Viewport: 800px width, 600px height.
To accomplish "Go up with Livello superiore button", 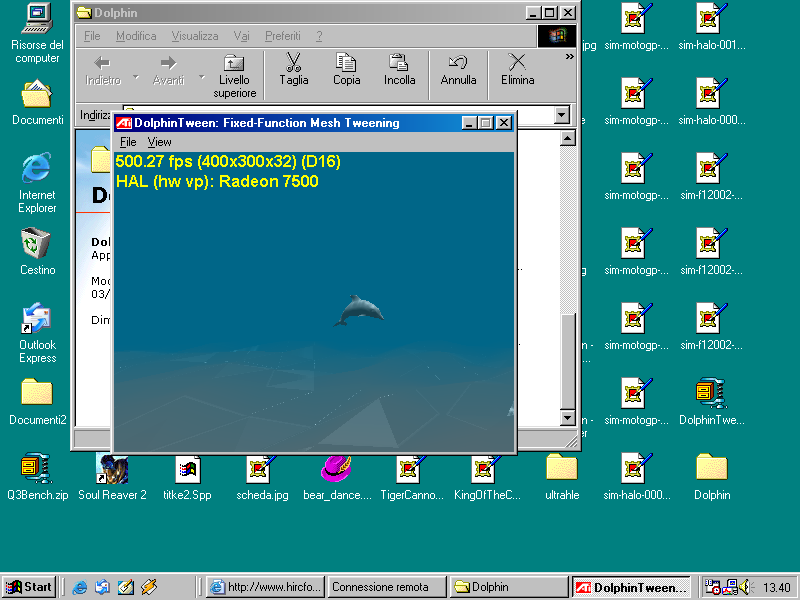I will 234,76.
